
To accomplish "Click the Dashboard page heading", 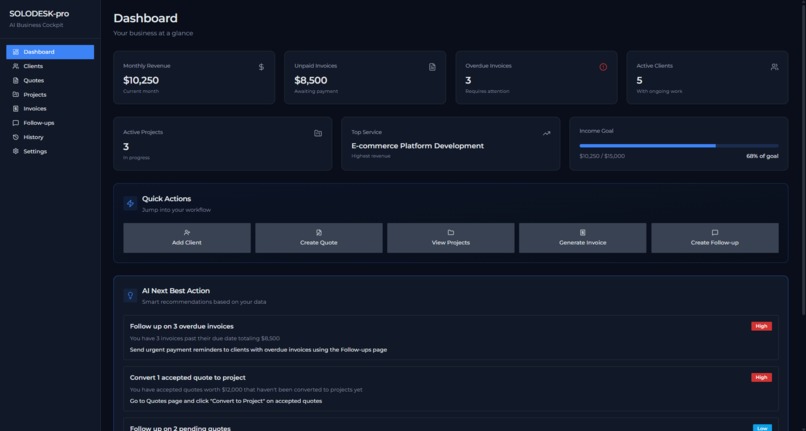I will (145, 18).
